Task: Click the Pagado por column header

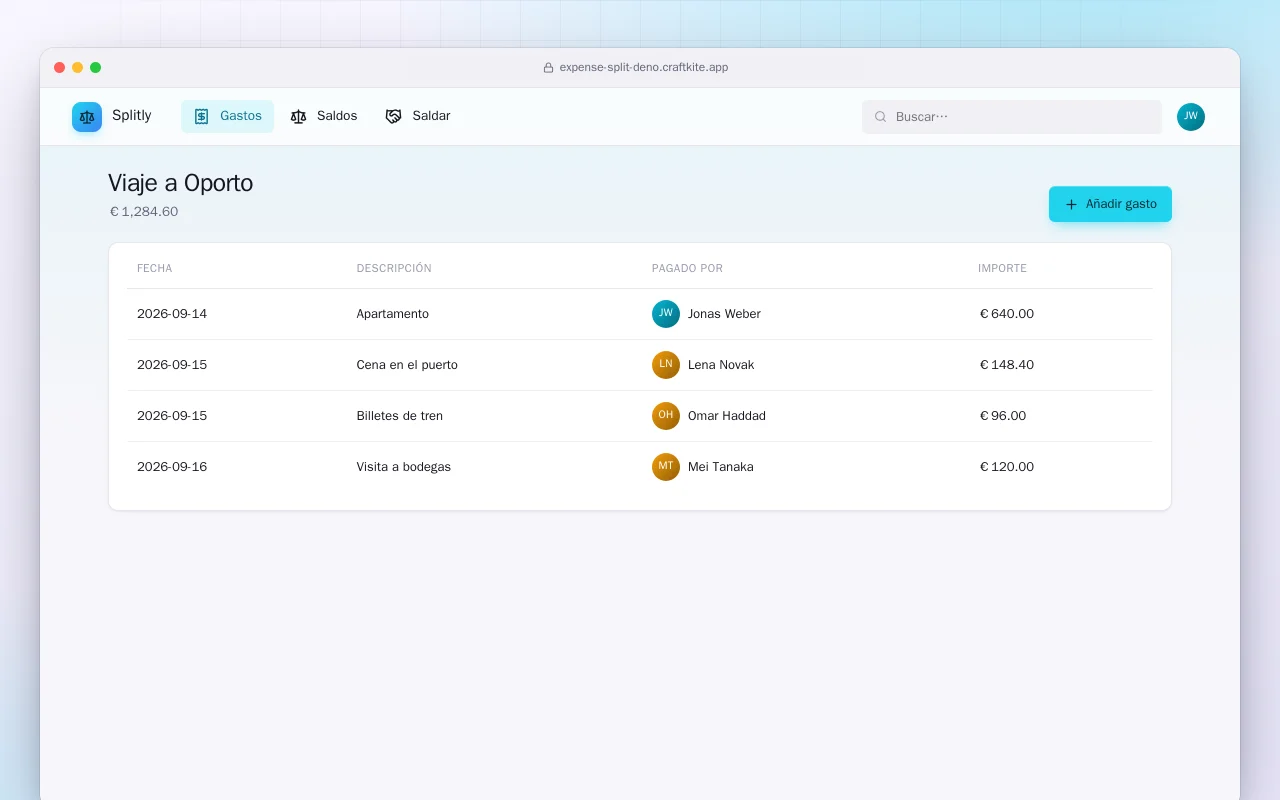Action: (x=687, y=269)
